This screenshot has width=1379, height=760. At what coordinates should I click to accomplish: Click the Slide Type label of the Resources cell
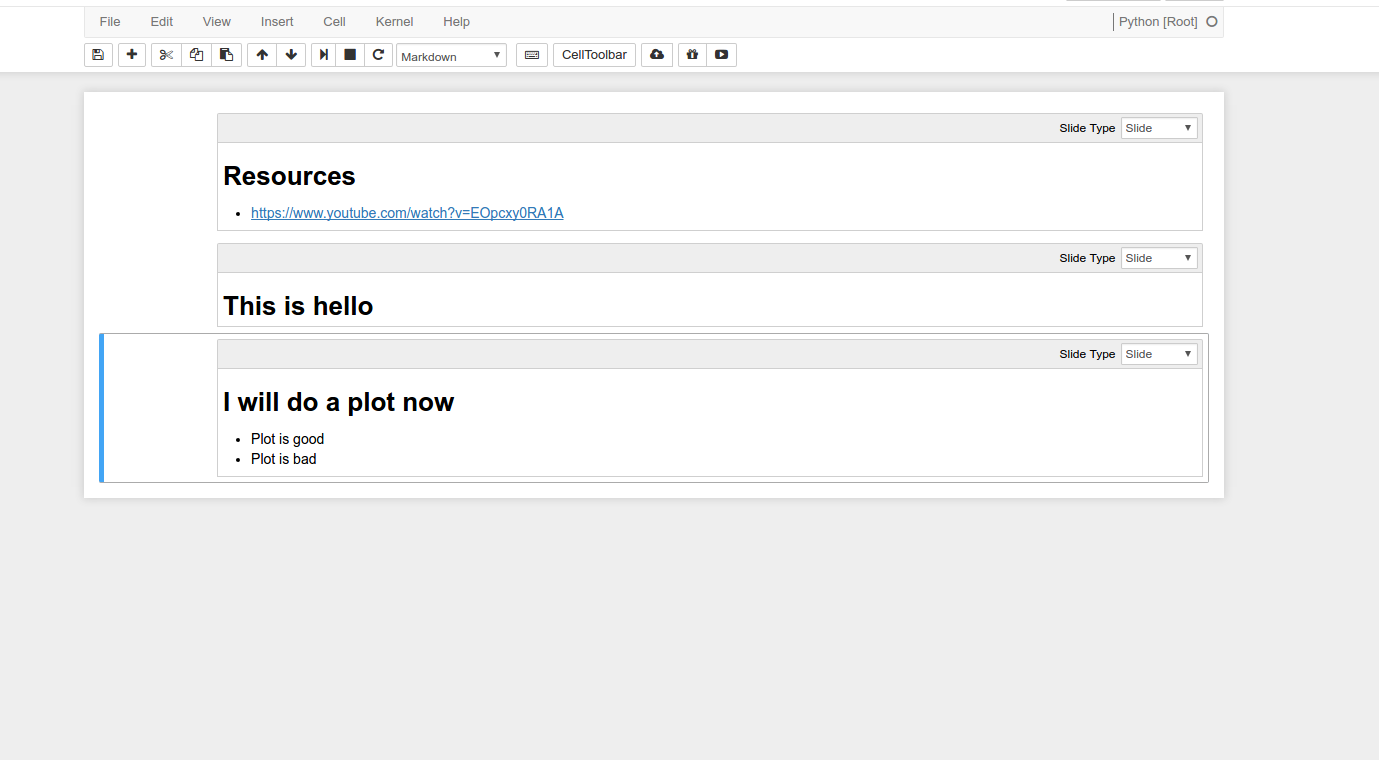[x=1087, y=128]
